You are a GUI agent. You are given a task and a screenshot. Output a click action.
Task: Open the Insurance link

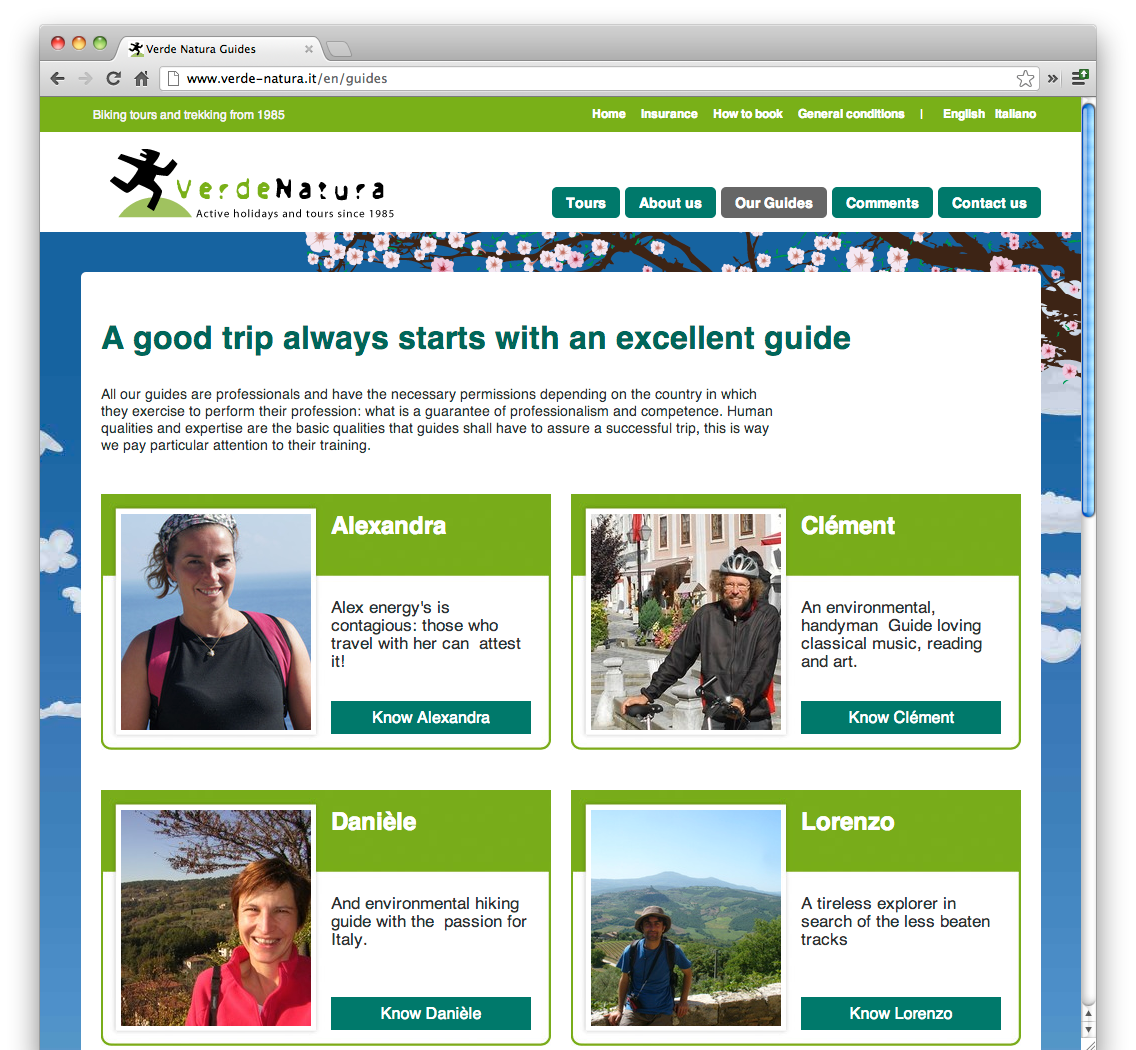coord(669,114)
